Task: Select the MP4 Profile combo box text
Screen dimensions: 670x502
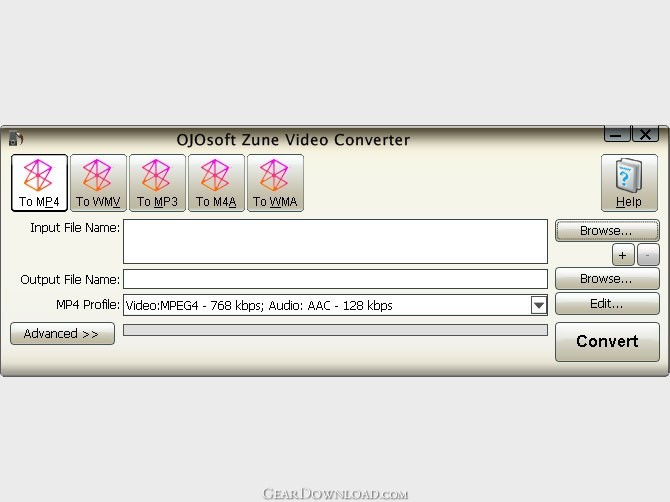Action: click(x=259, y=305)
